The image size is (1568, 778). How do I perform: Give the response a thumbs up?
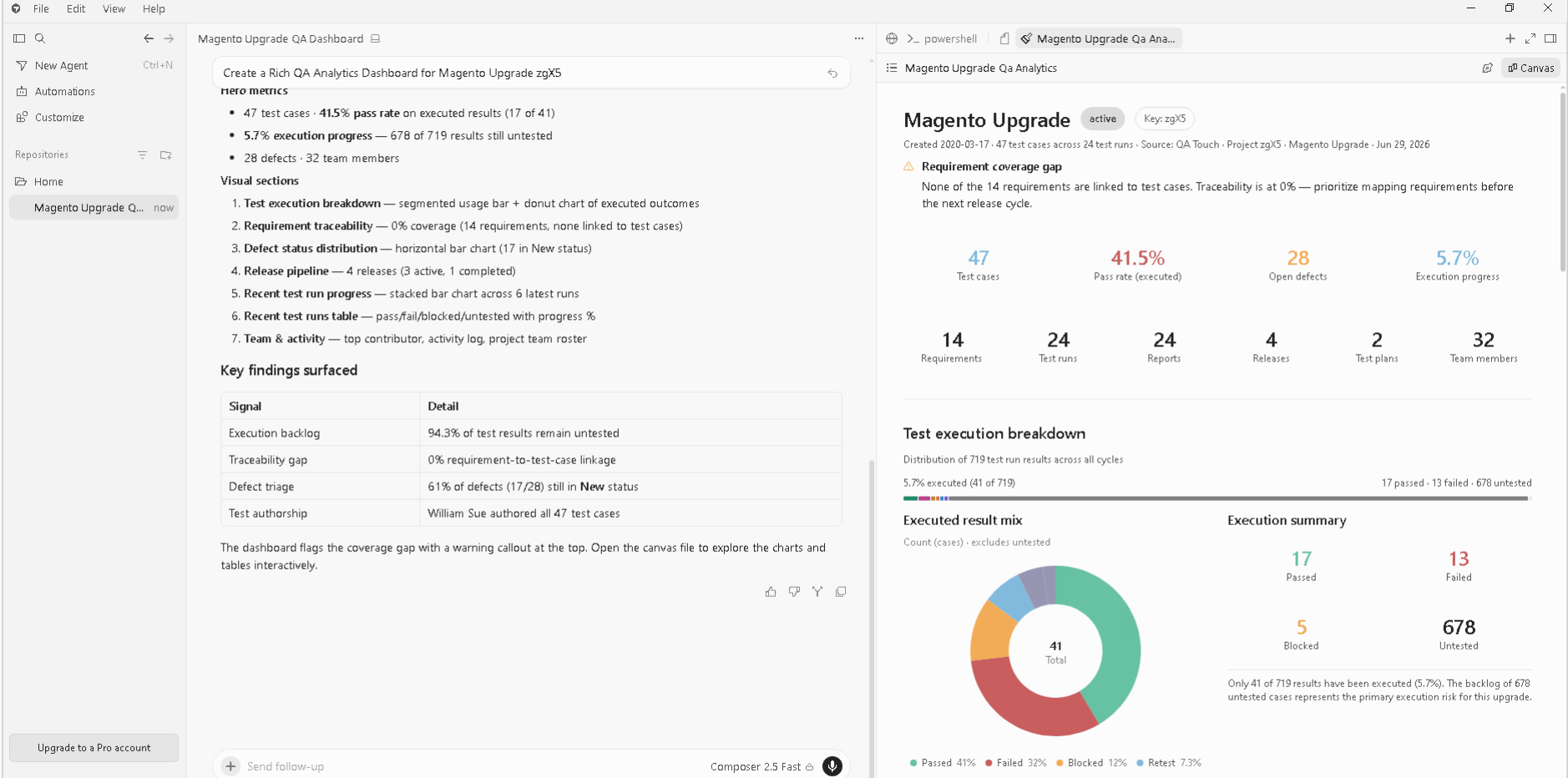[x=771, y=592]
